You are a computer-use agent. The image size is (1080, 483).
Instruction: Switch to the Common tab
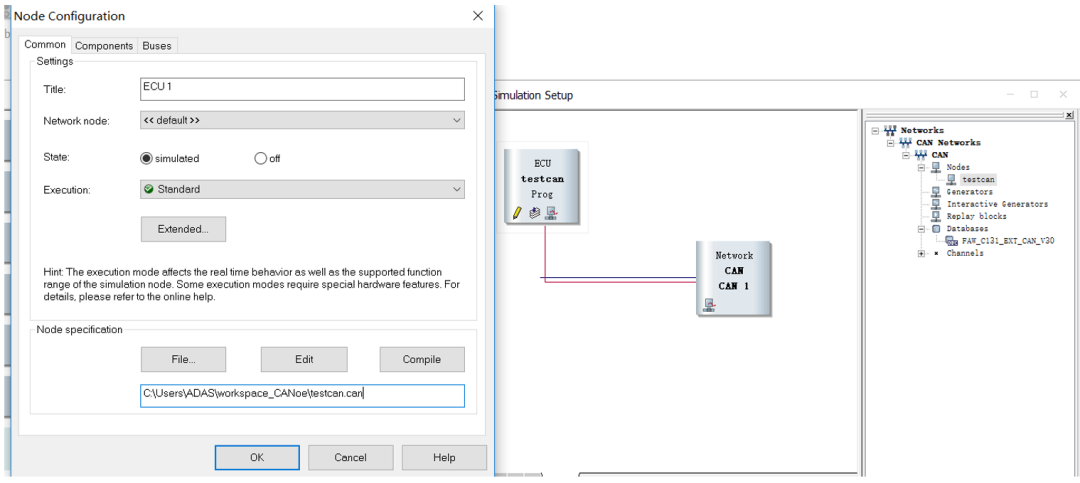(45, 44)
